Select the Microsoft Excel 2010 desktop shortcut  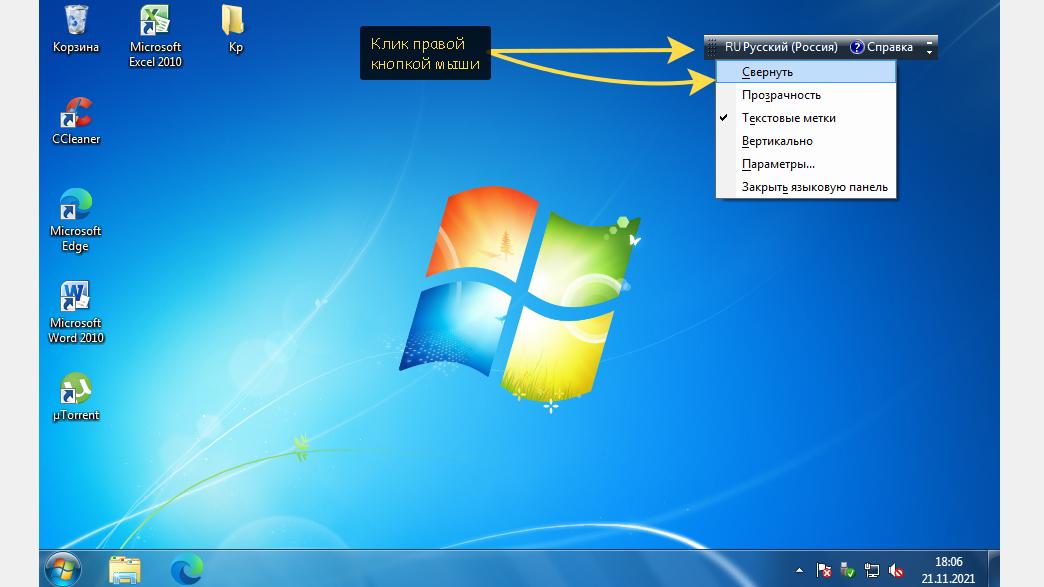(x=155, y=36)
